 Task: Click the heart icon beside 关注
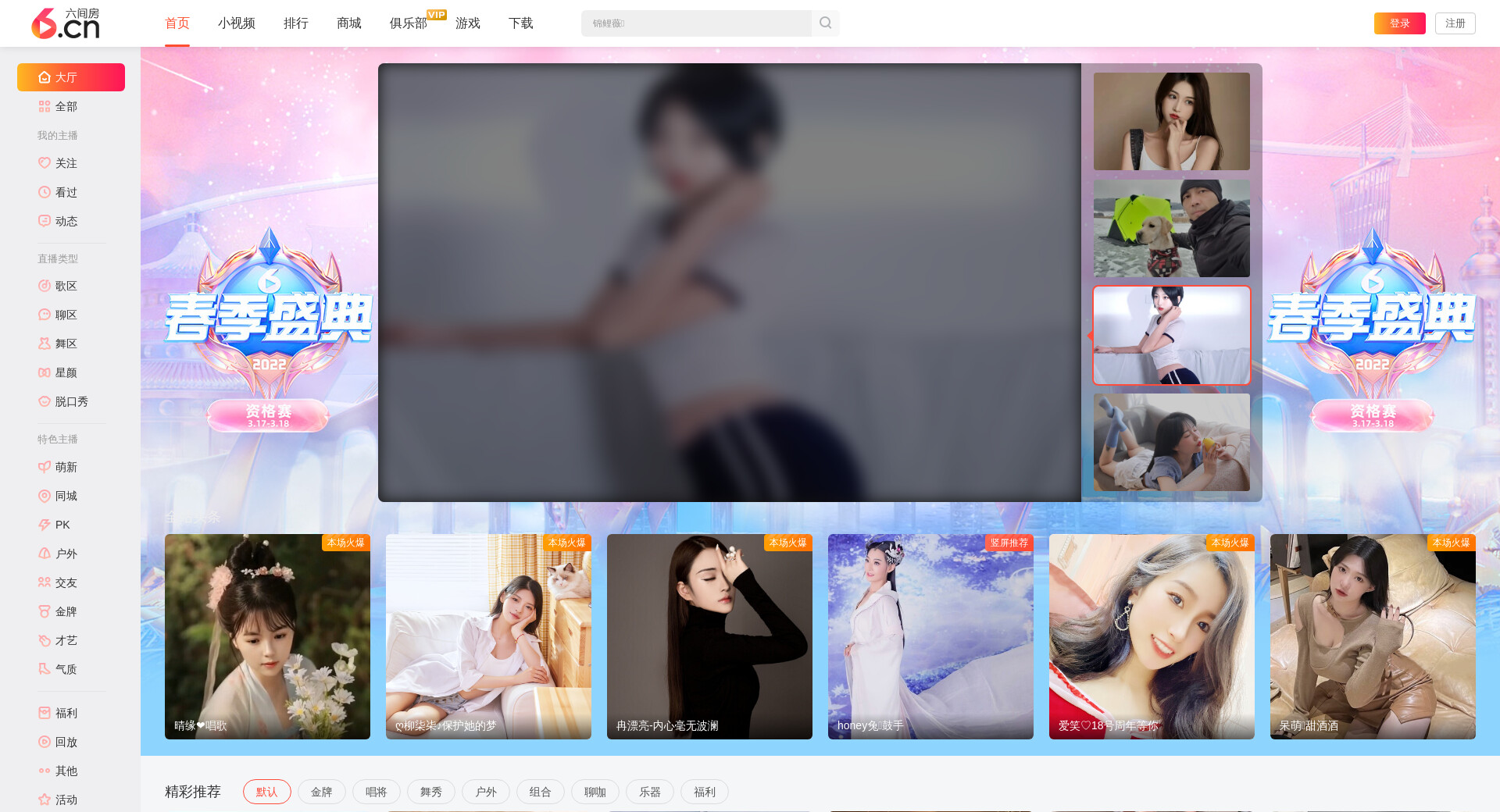point(45,163)
